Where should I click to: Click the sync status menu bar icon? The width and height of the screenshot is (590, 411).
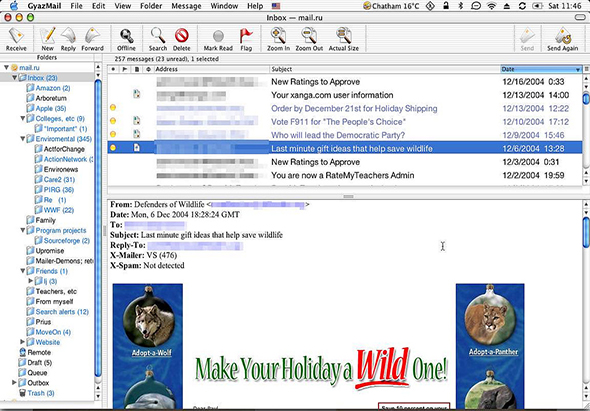click(522, 6)
